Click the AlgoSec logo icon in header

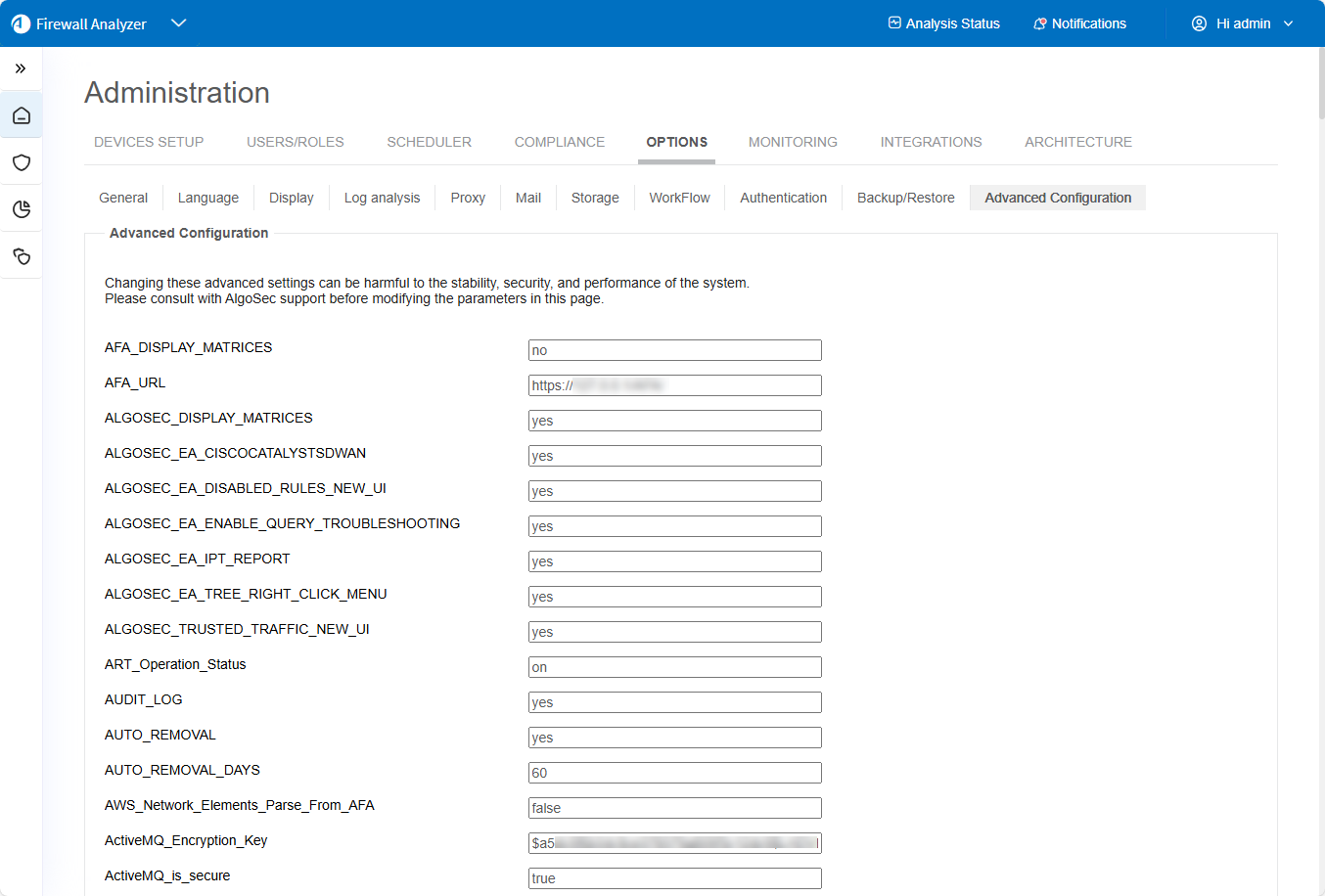[21, 23]
